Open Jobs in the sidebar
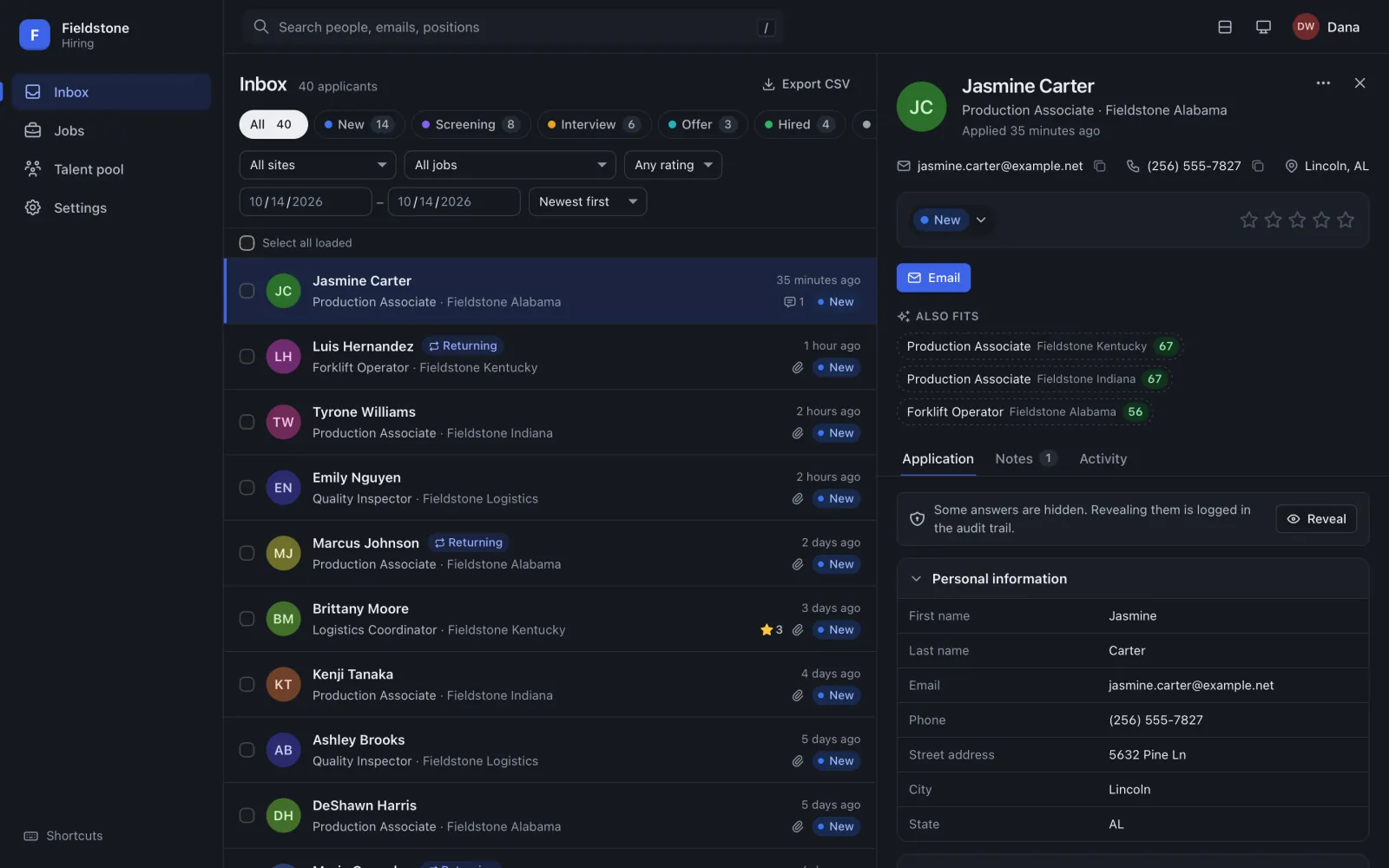This screenshot has width=1389, height=868. [x=111, y=130]
